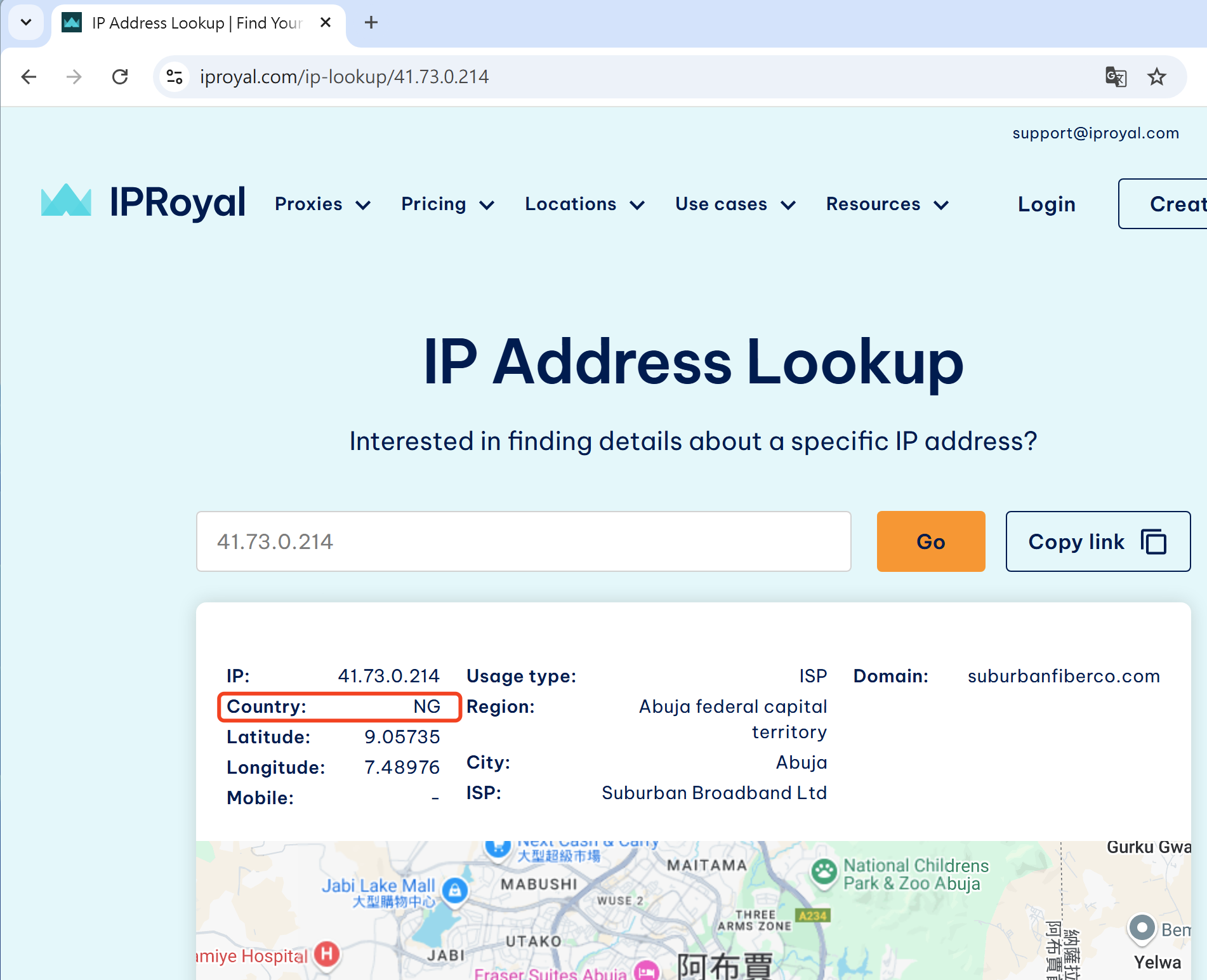Click the orange Go button

[931, 541]
